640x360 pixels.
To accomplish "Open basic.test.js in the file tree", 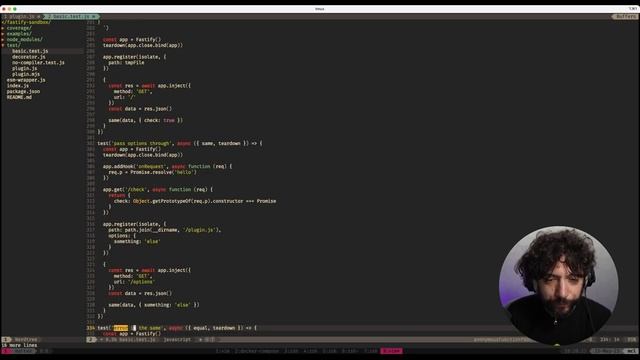I will point(30,51).
